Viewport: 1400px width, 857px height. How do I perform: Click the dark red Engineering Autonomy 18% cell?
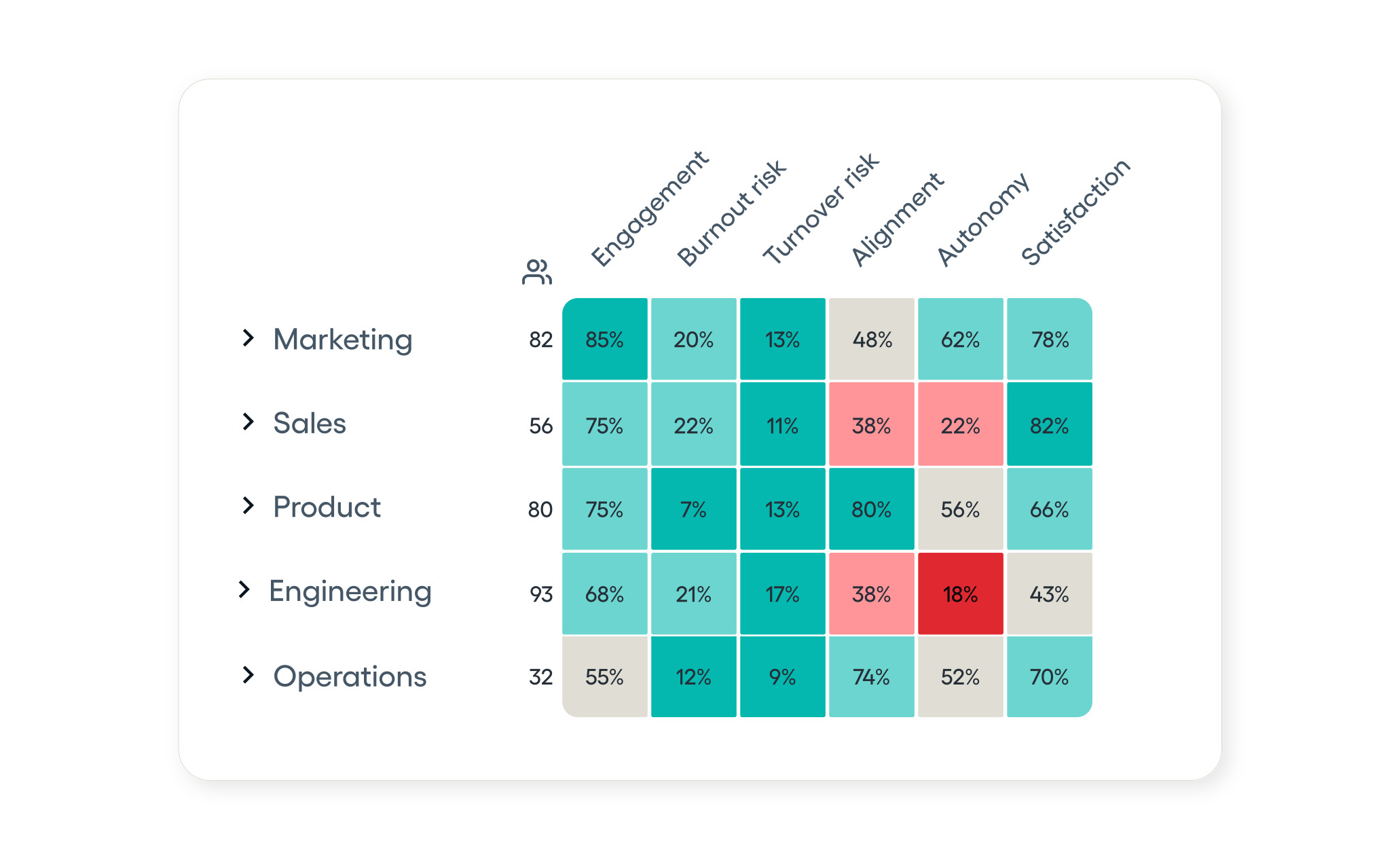960,594
